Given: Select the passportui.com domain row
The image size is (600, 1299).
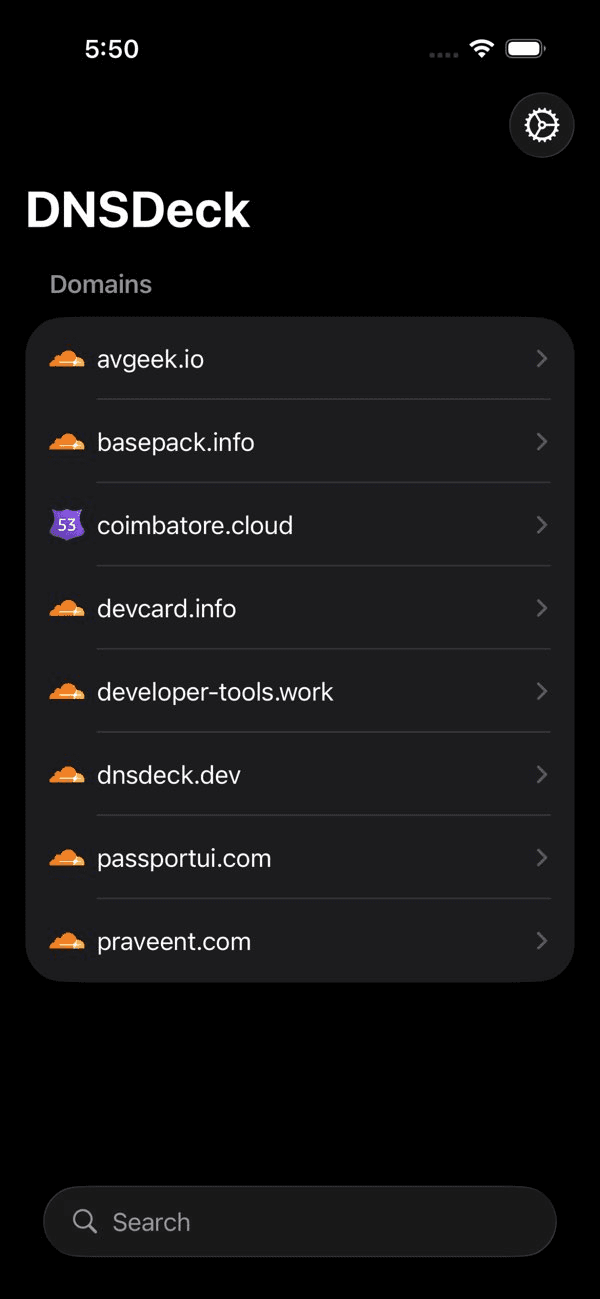Looking at the screenshot, I should 184,858.
